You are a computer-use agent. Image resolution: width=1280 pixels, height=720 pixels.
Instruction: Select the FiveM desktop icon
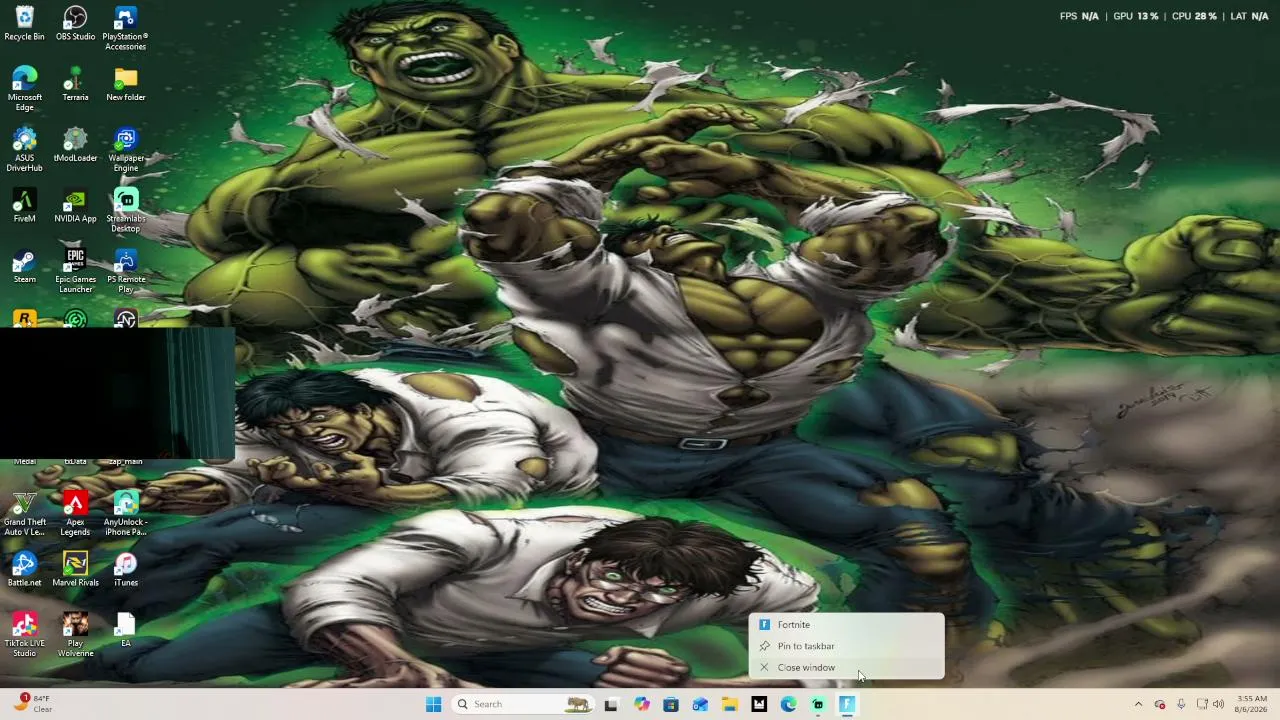25,206
